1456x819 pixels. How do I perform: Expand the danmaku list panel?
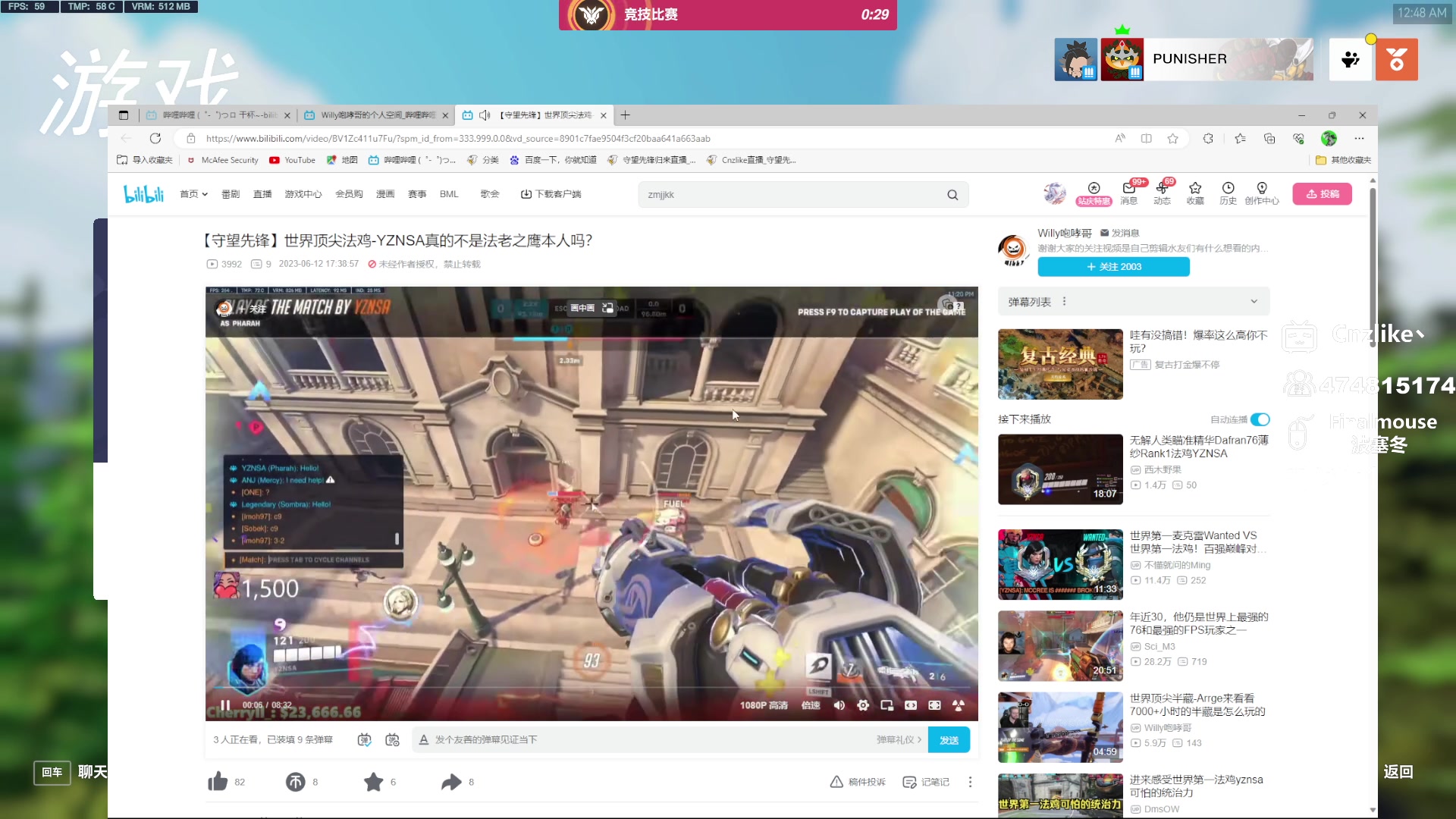1254,302
